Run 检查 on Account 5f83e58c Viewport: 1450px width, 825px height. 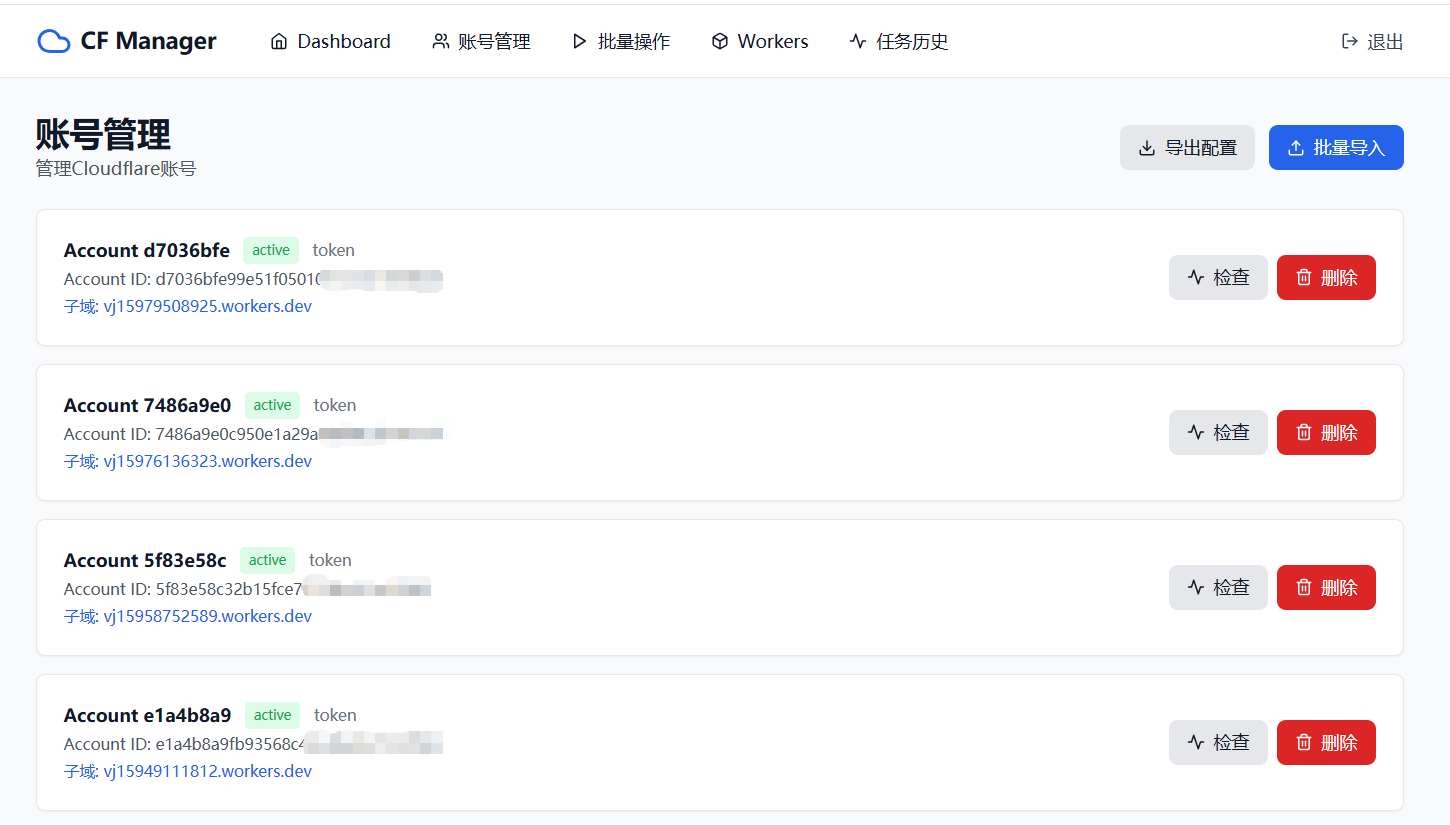pyautogui.click(x=1218, y=587)
